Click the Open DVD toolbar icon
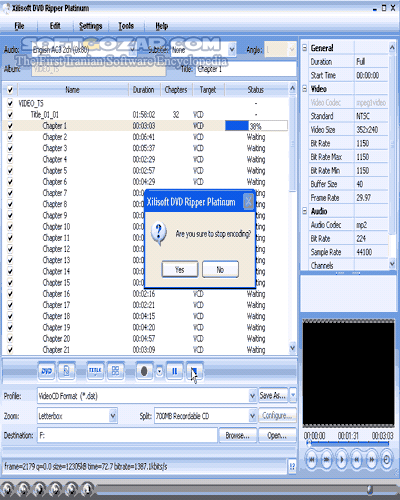Screen dimensions: 400x500 46,371
